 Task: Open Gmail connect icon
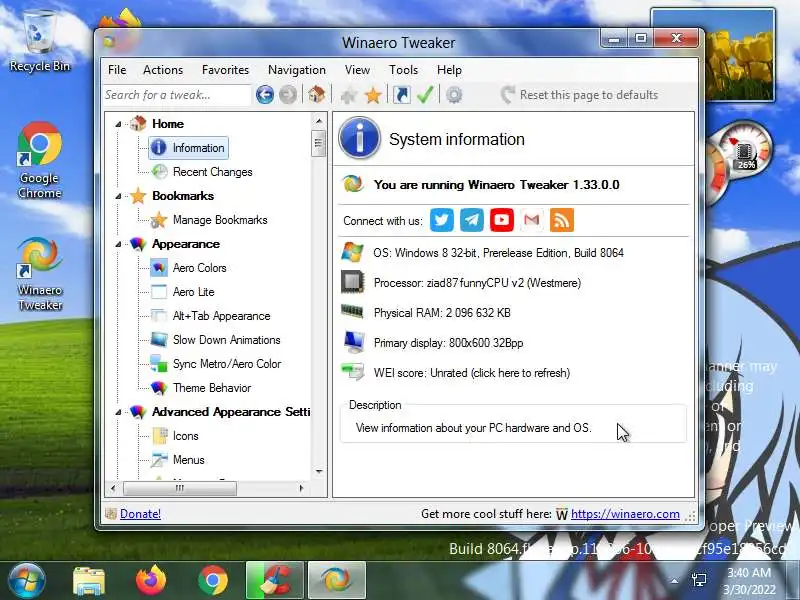(532, 220)
